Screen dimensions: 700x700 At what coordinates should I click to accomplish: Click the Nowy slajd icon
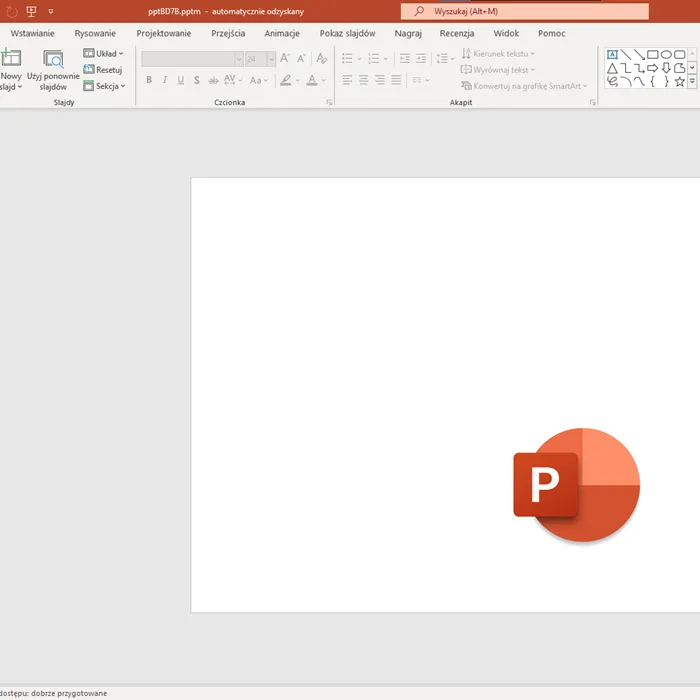(x=11, y=59)
